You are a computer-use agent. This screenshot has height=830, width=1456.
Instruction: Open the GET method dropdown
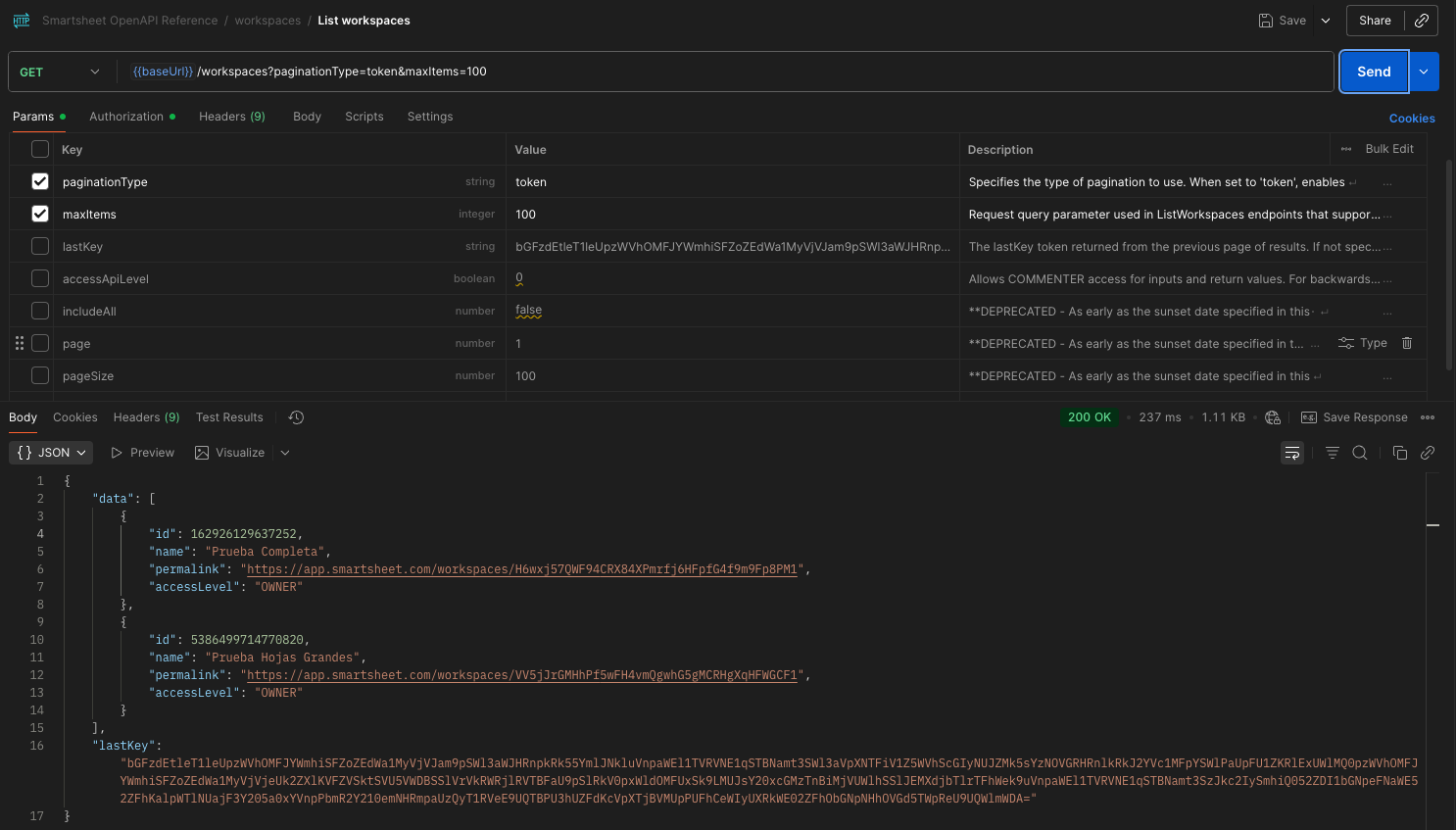(60, 72)
